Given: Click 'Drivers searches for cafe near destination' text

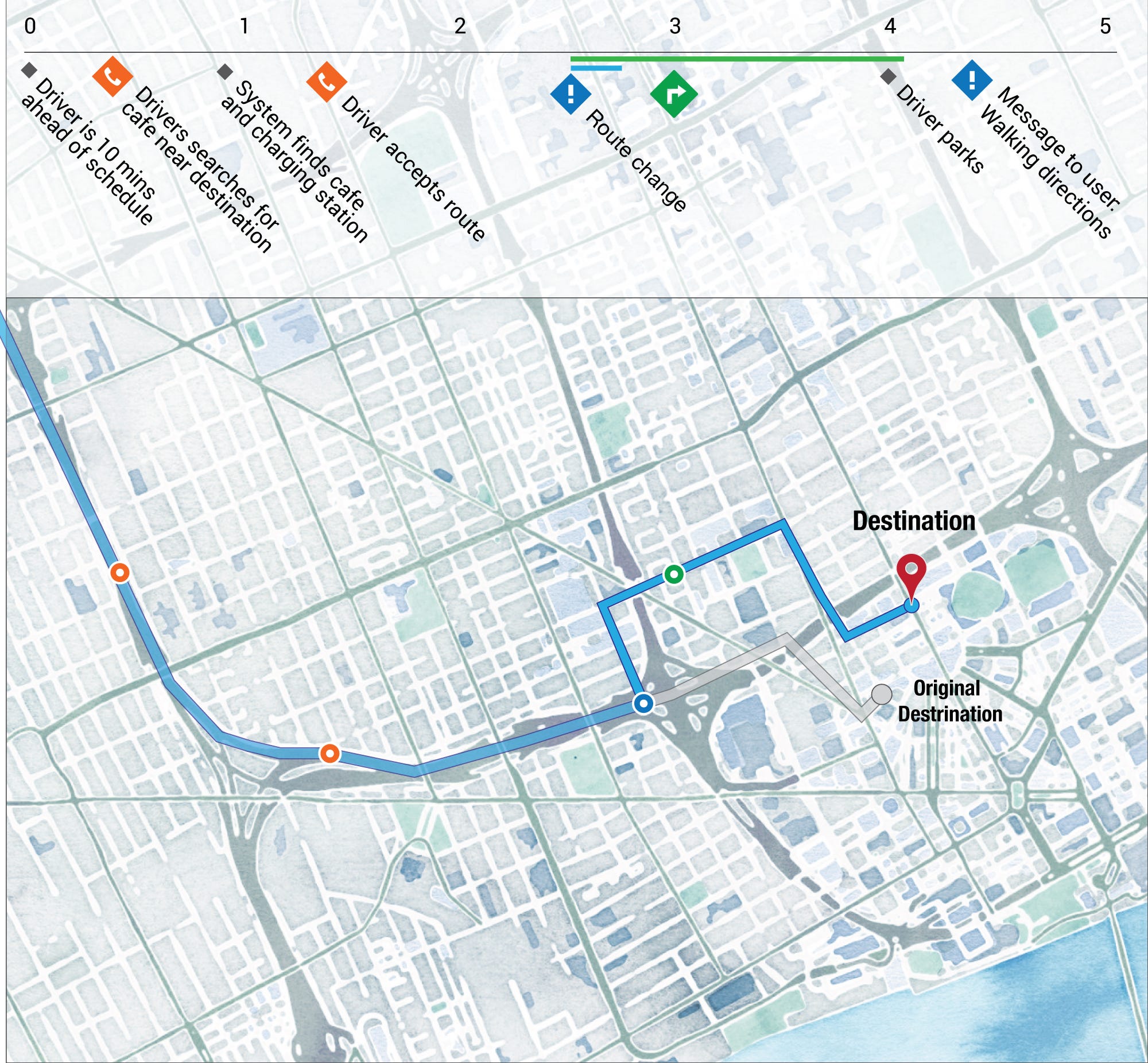Looking at the screenshot, I should [202, 170].
